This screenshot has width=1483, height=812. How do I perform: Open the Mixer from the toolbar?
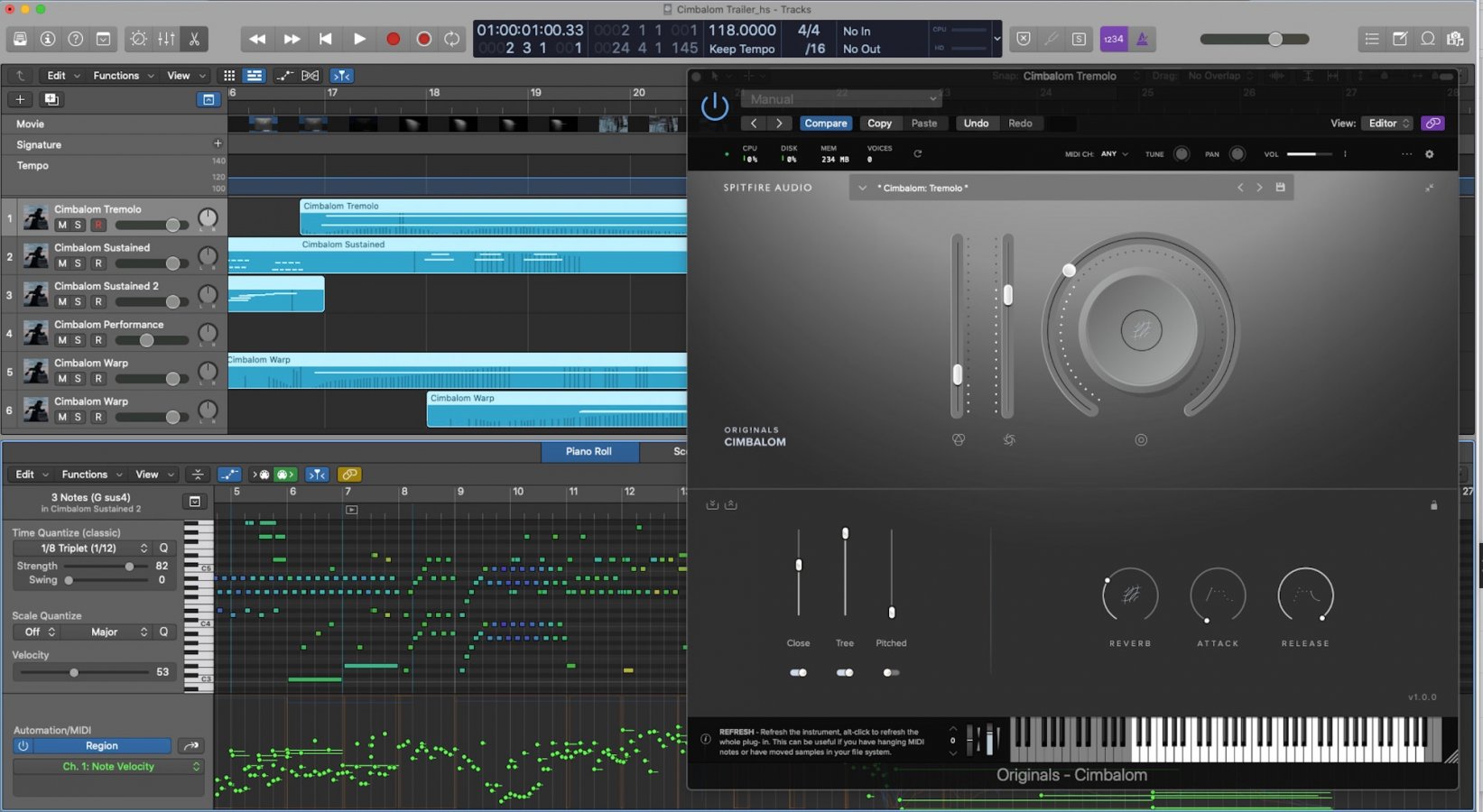(166, 39)
